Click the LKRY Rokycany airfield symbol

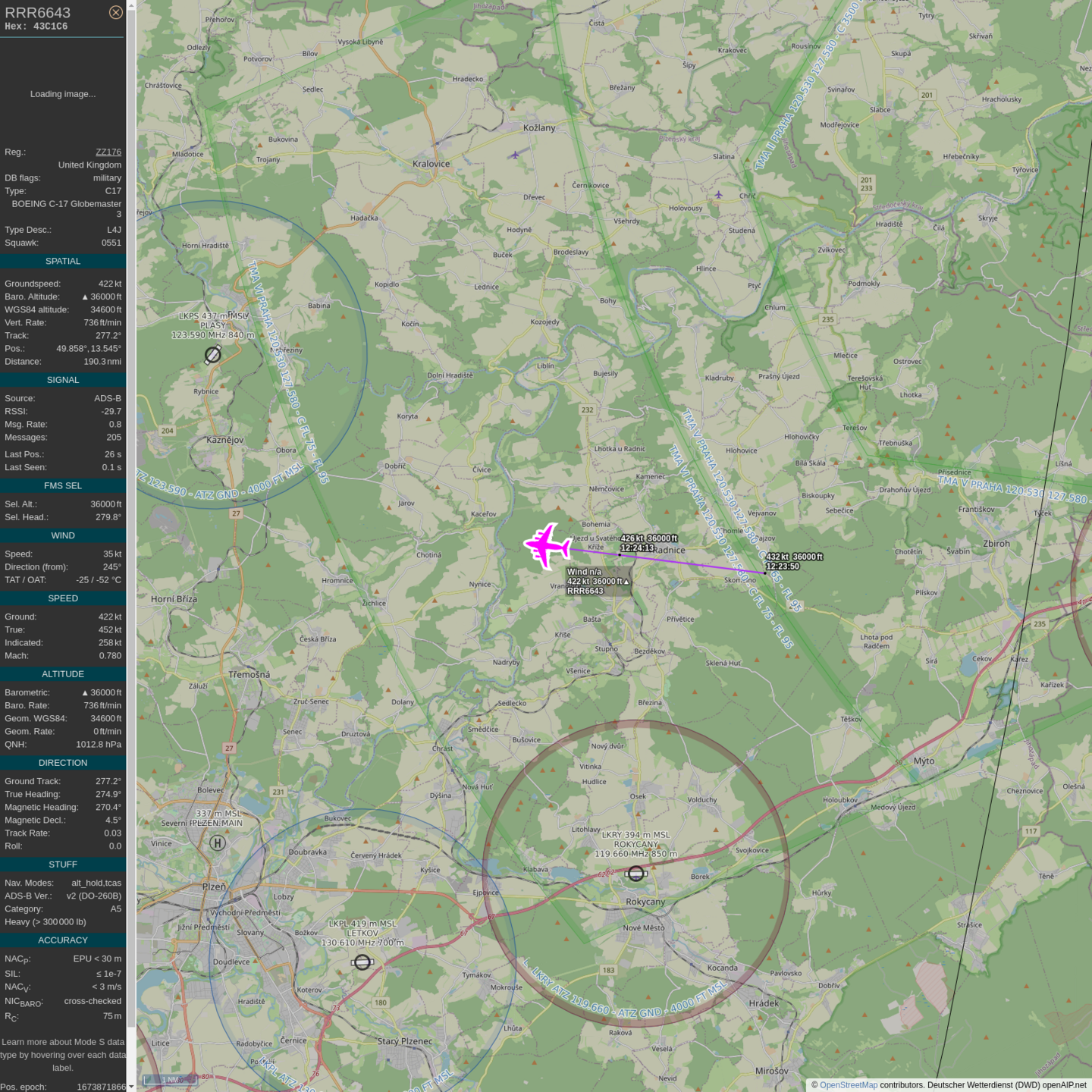636,874
